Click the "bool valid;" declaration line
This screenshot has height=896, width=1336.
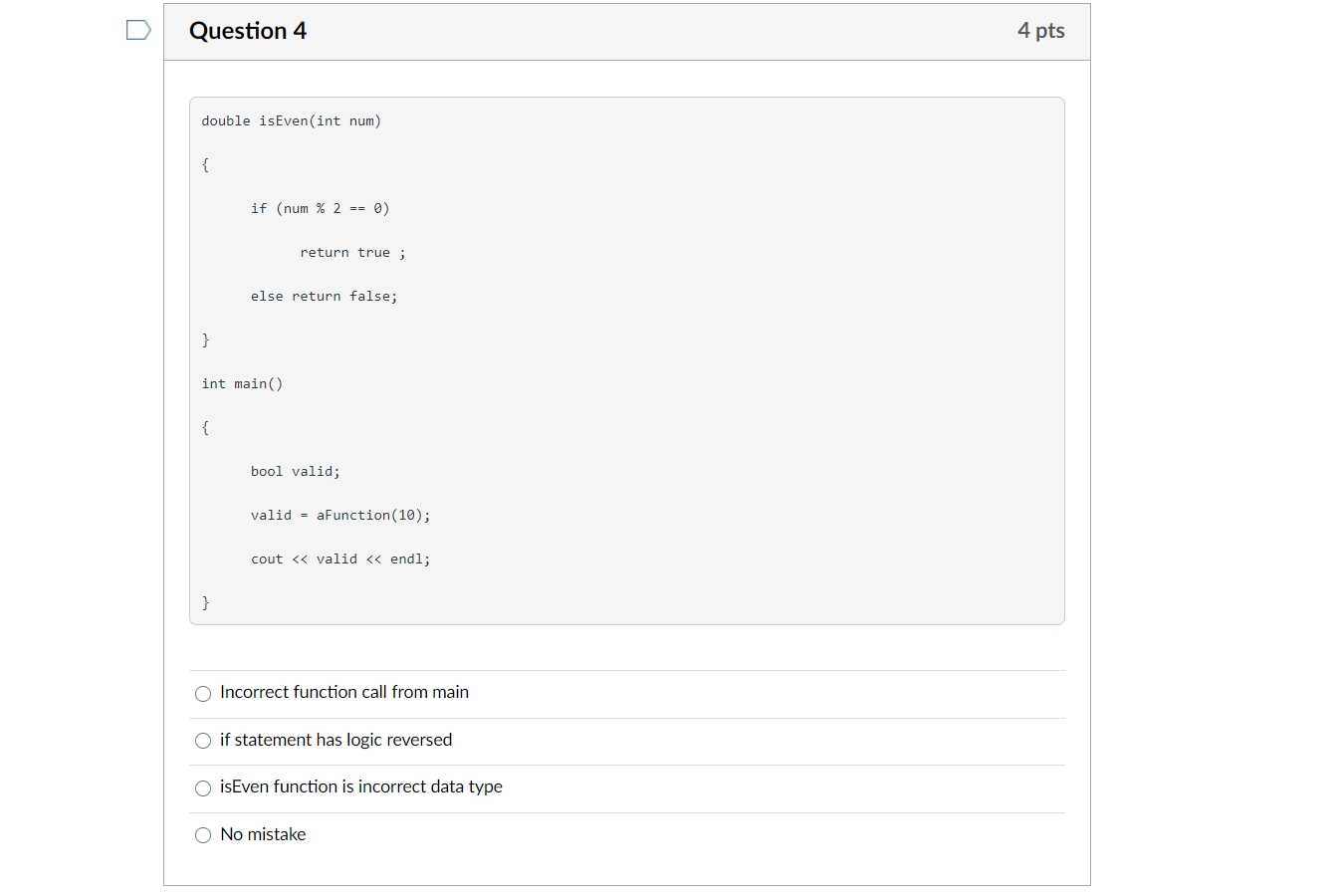tap(295, 471)
